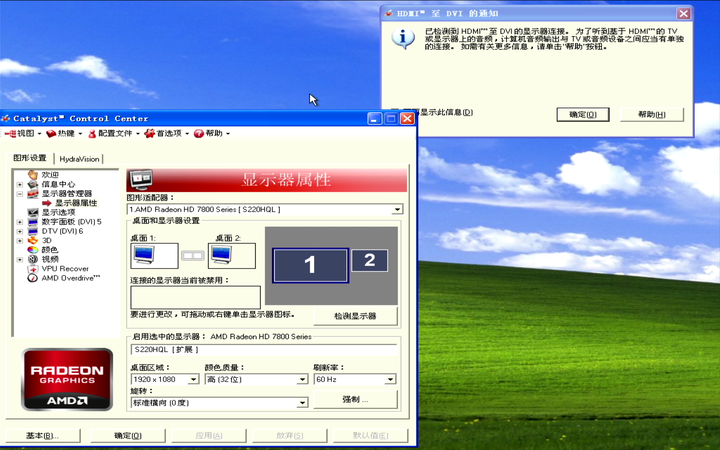Viewport: 720px width, 450px height.
Task: Open the 视图 menu
Action: (x=23, y=134)
